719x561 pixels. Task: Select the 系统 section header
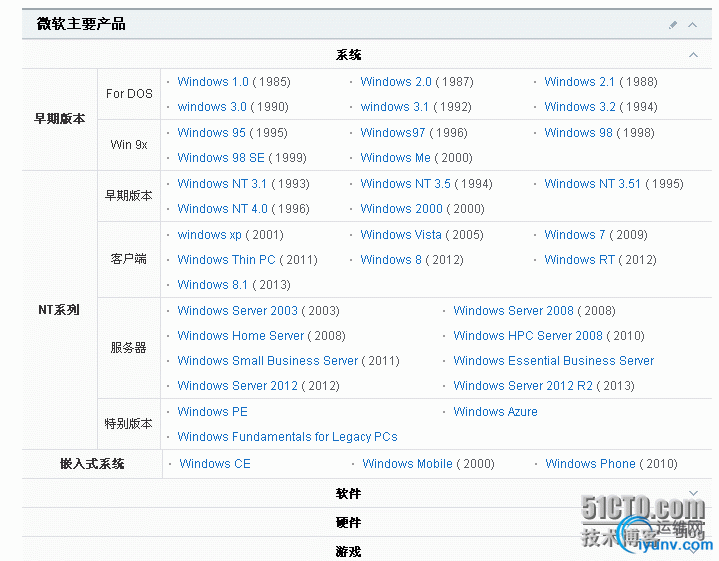[348, 55]
